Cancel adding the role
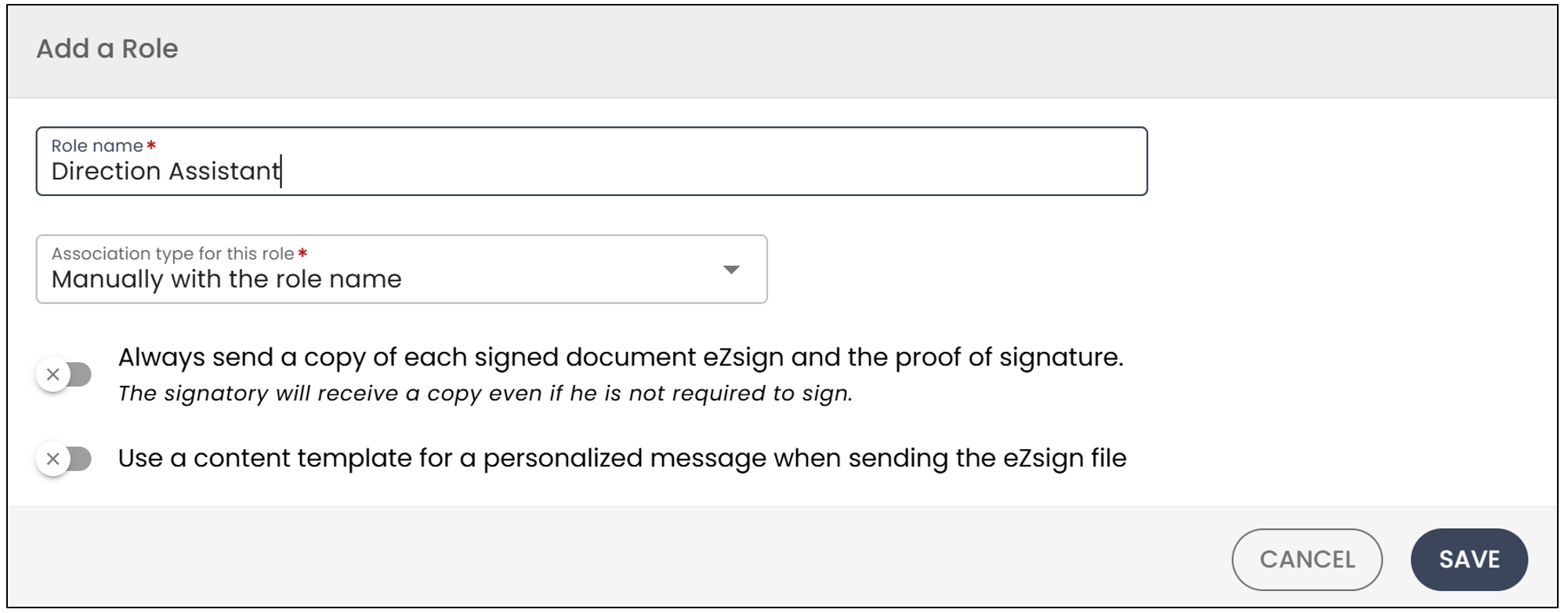The height and width of the screenshot is (613, 1568). [x=1307, y=560]
